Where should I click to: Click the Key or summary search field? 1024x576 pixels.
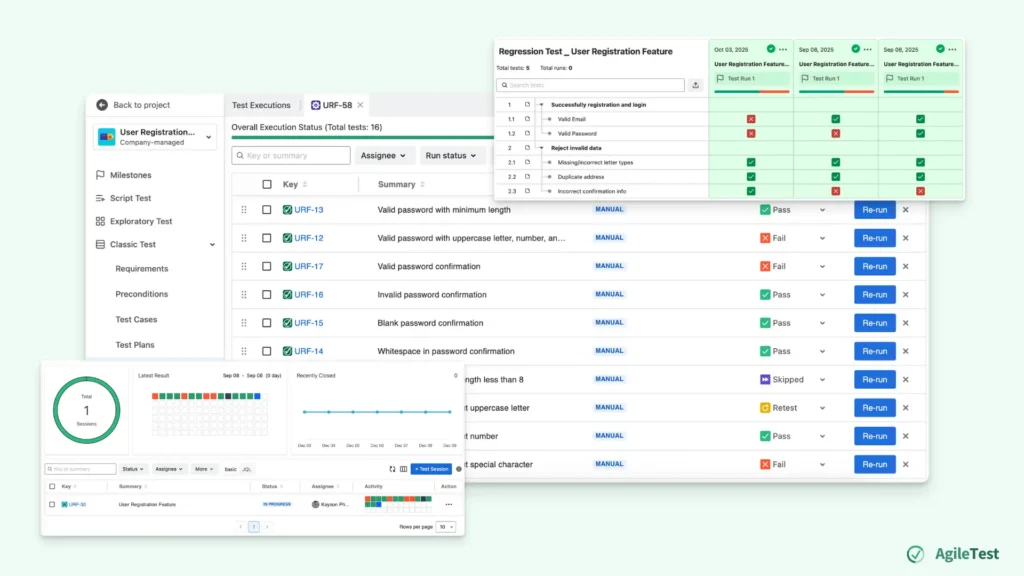290,156
